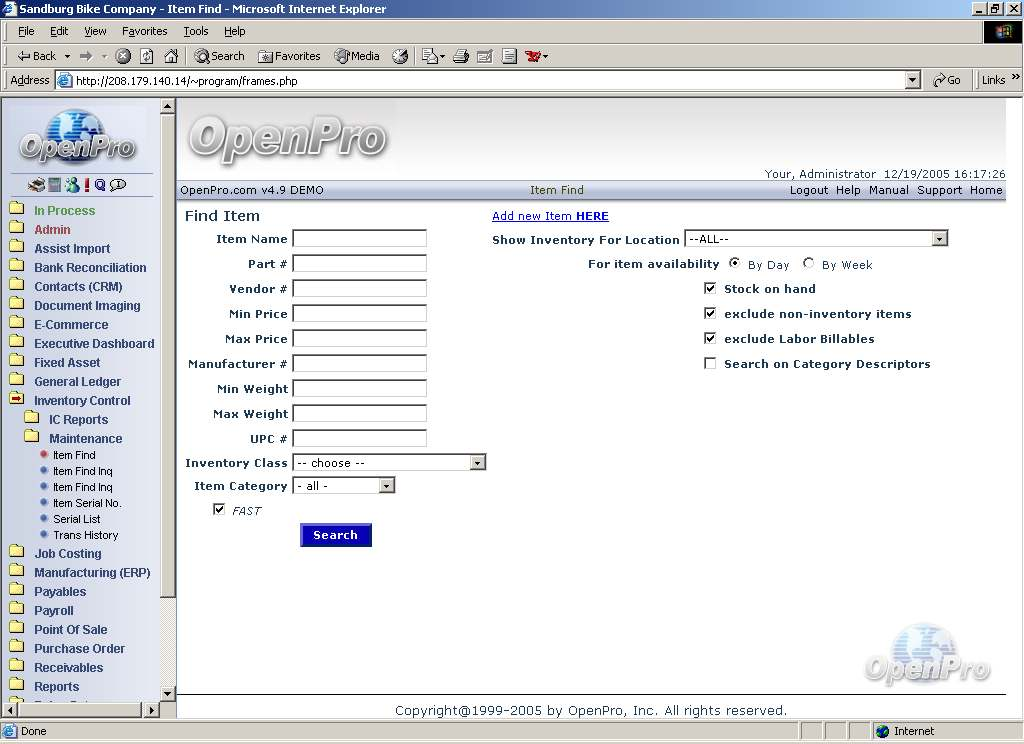
Task: Click the calculator icon in sidebar
Action: coord(54,185)
